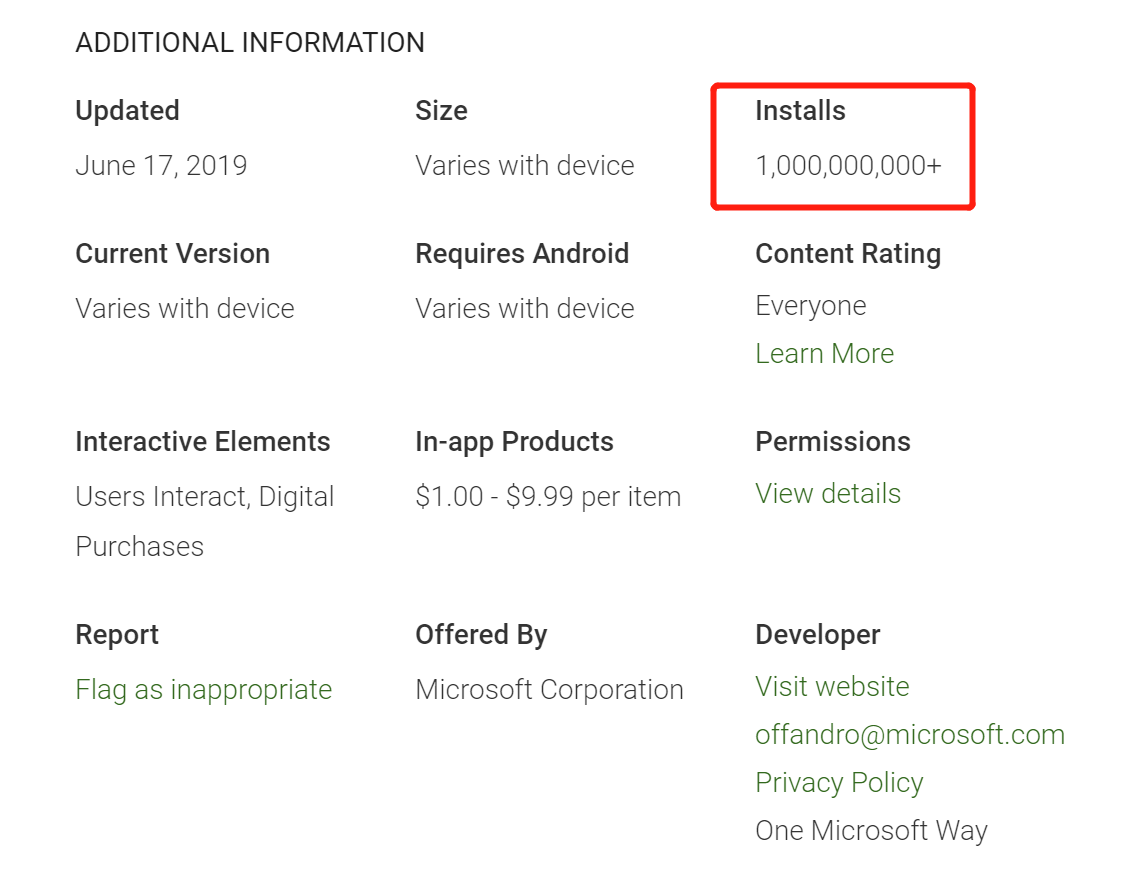Select the Offered By heading
Screen dimensions: 1140x879
pyautogui.click(x=481, y=635)
